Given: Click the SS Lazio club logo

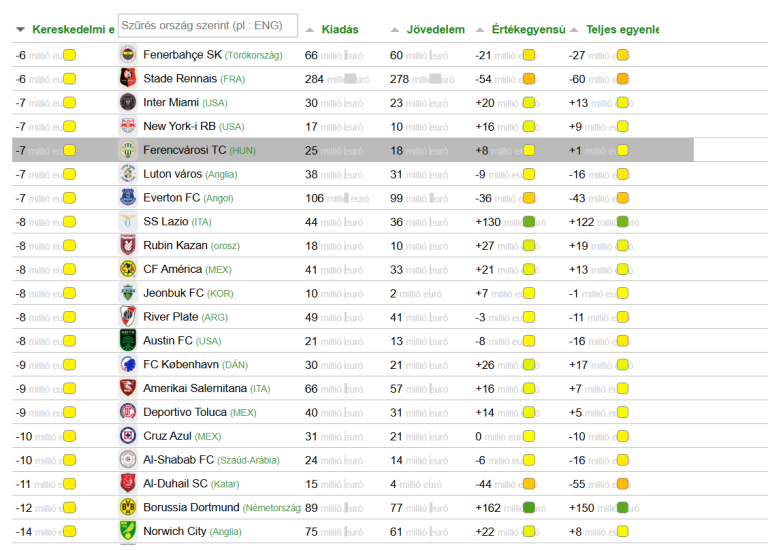Looking at the screenshot, I should pyautogui.click(x=127, y=222).
